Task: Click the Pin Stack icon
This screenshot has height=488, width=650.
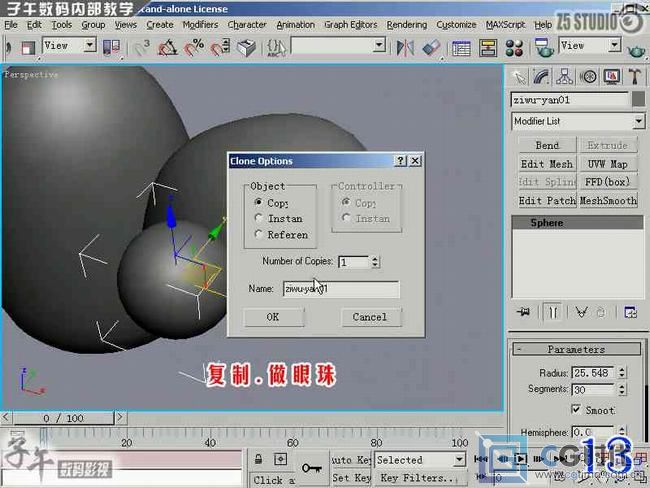Action: pos(524,312)
